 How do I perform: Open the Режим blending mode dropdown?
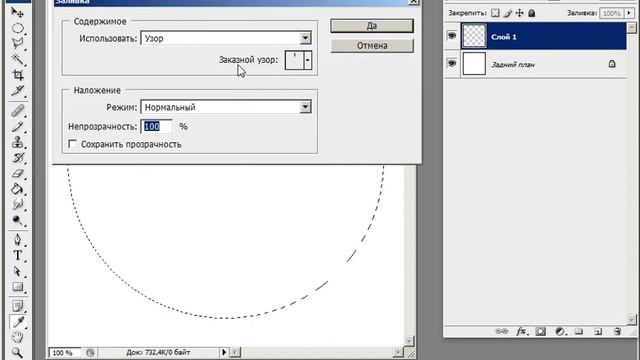pyautogui.click(x=305, y=107)
